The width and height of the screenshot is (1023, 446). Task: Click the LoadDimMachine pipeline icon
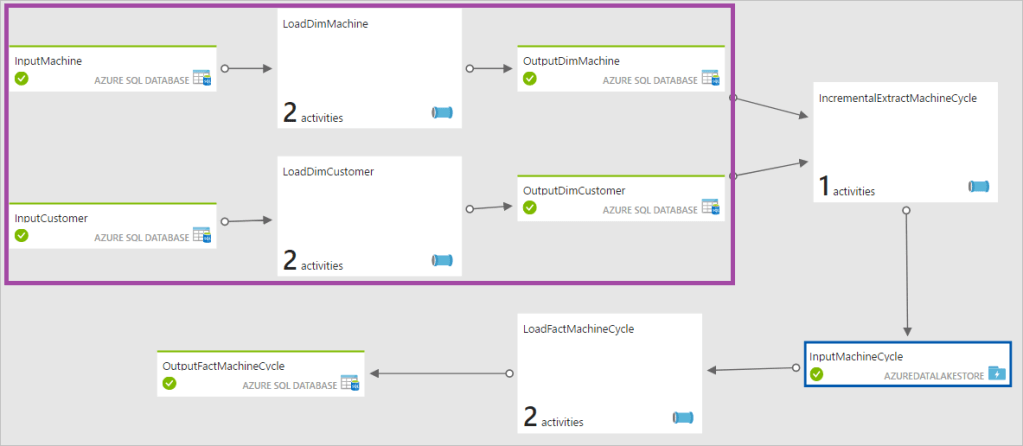point(442,113)
